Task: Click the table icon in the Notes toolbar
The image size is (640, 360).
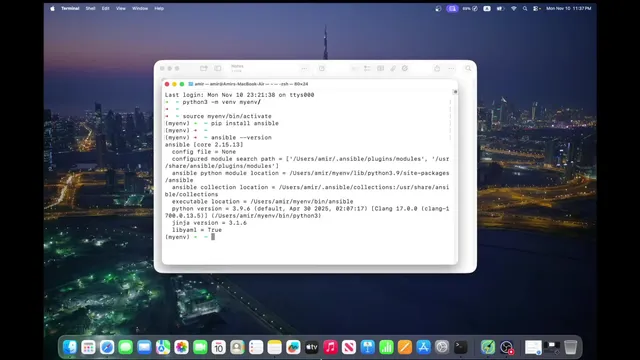Action: tap(380, 68)
